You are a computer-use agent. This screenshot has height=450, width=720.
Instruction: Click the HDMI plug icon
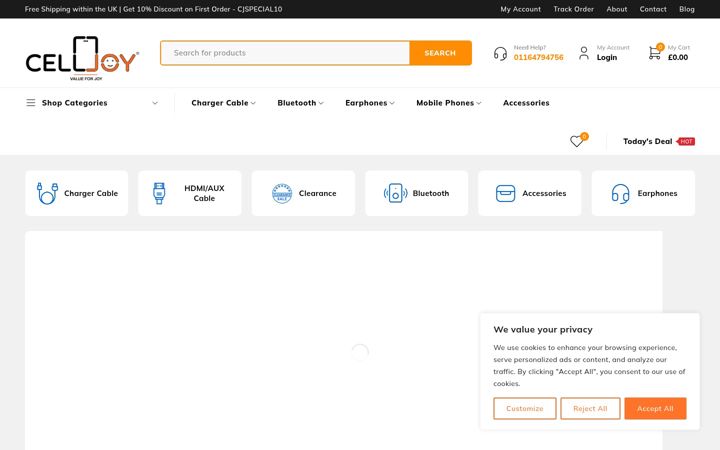coord(159,193)
